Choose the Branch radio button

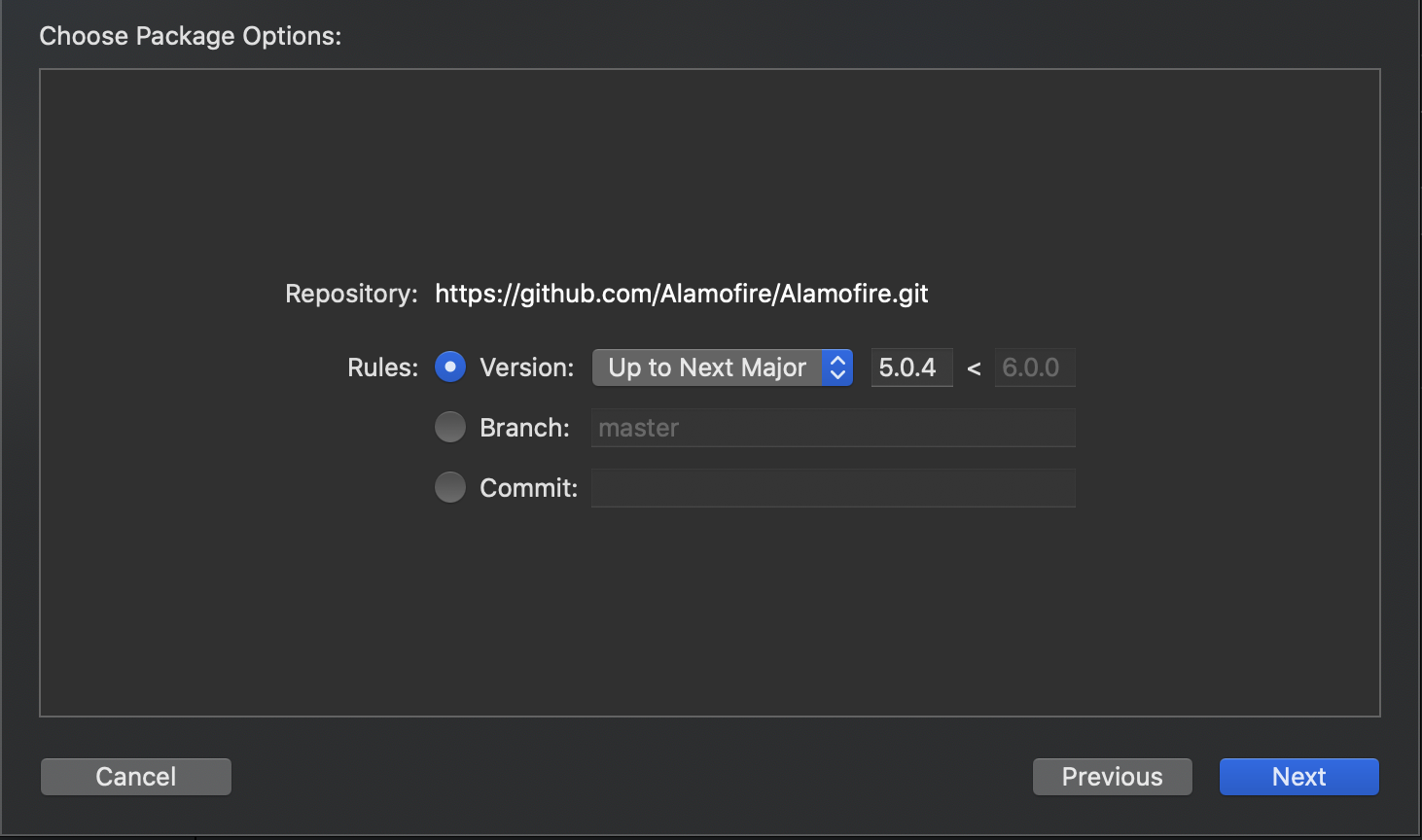(x=450, y=427)
